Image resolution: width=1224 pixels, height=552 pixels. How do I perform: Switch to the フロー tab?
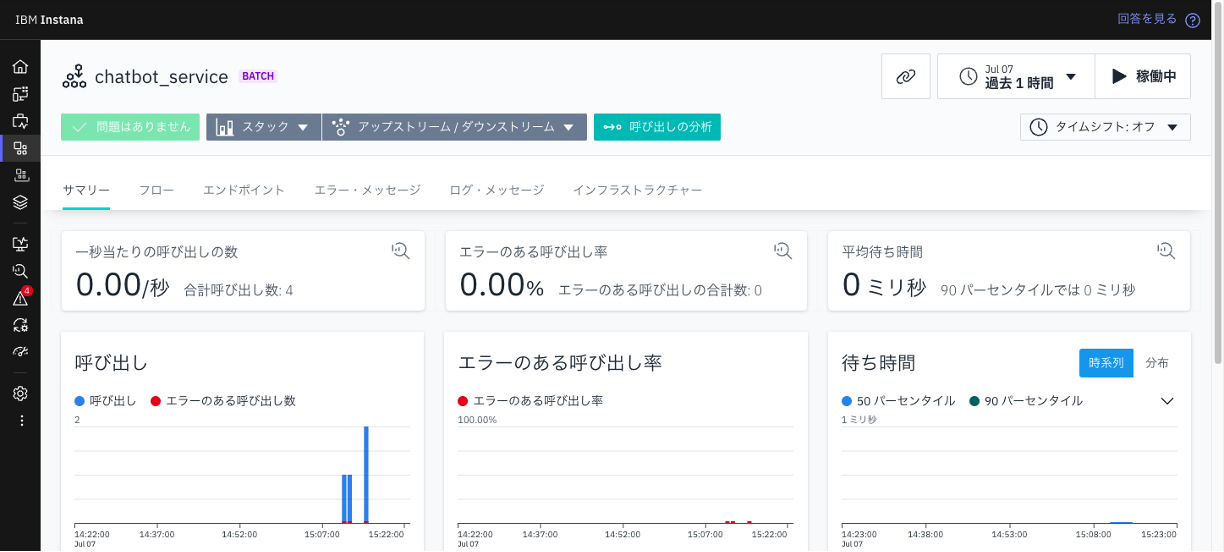coord(156,190)
